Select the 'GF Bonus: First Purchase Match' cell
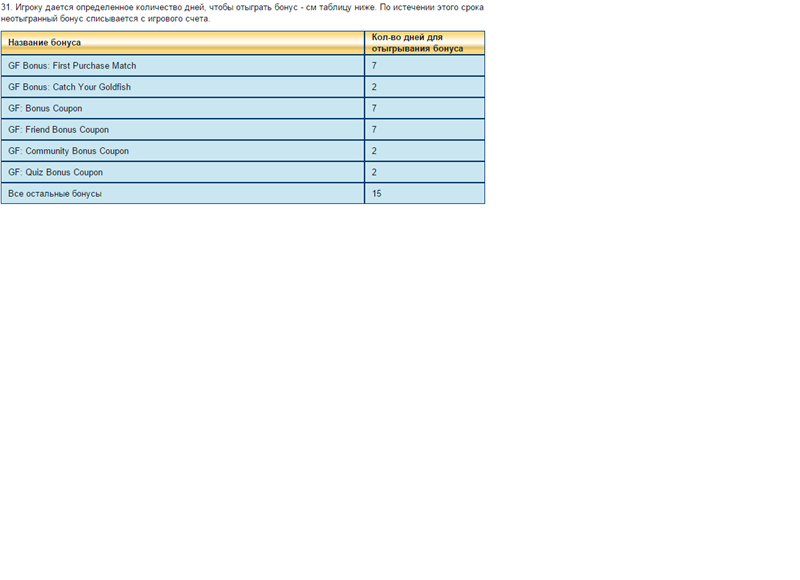 (x=72, y=66)
